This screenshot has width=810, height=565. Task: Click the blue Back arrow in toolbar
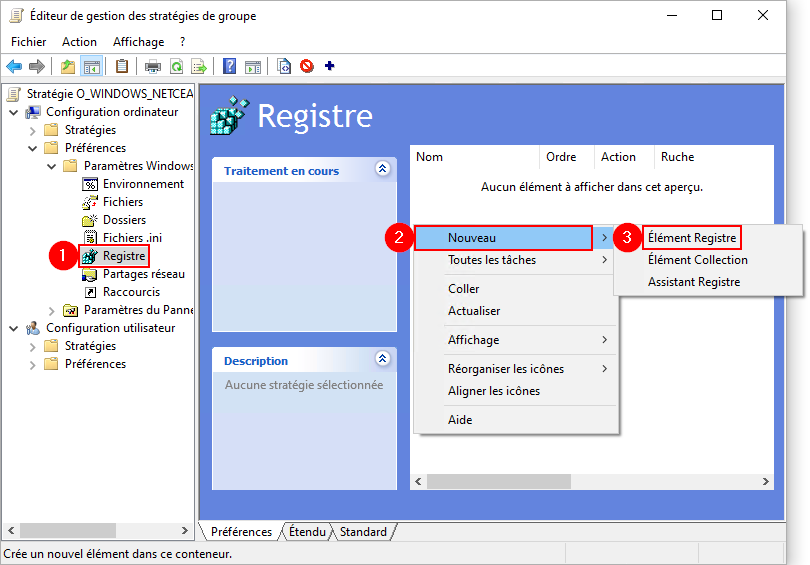click(14, 66)
